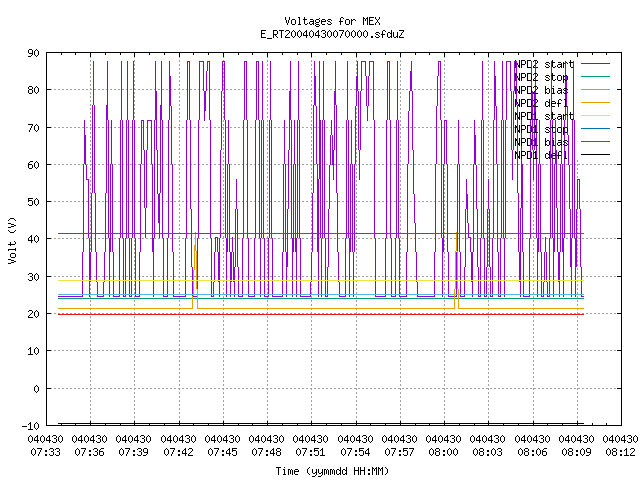
Task: Click the y-axis tick value 0
Action: (x=36, y=389)
